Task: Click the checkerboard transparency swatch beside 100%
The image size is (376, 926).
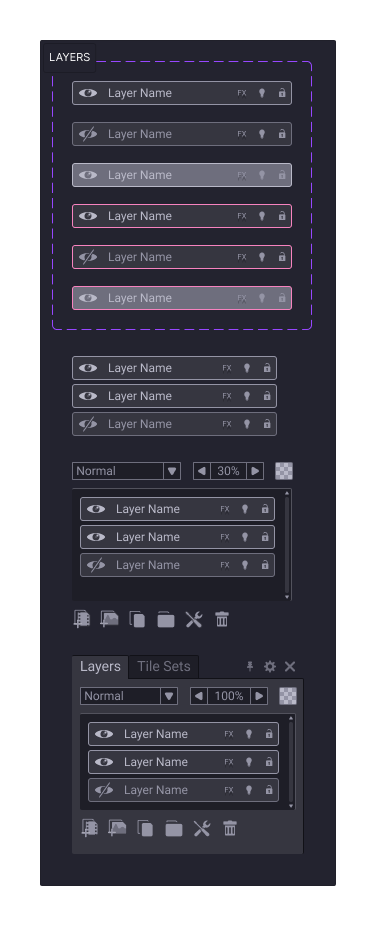Action: (288, 696)
